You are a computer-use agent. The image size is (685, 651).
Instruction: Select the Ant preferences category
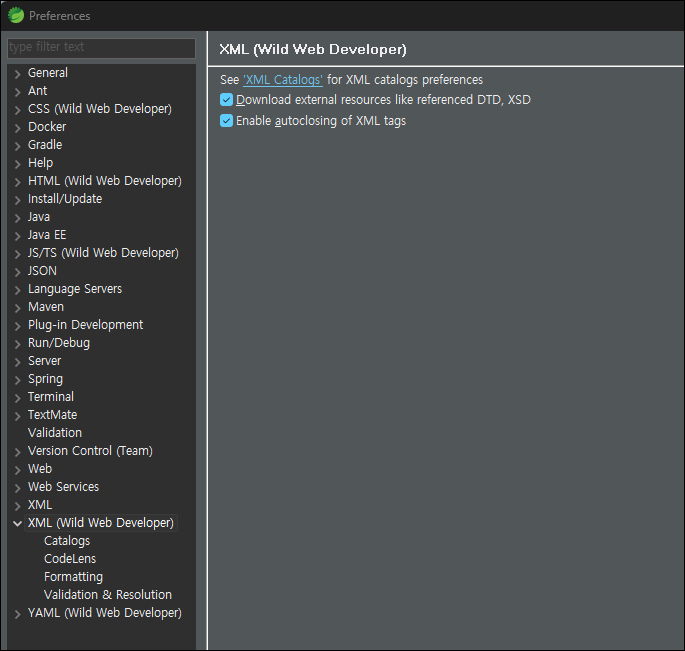(x=38, y=90)
